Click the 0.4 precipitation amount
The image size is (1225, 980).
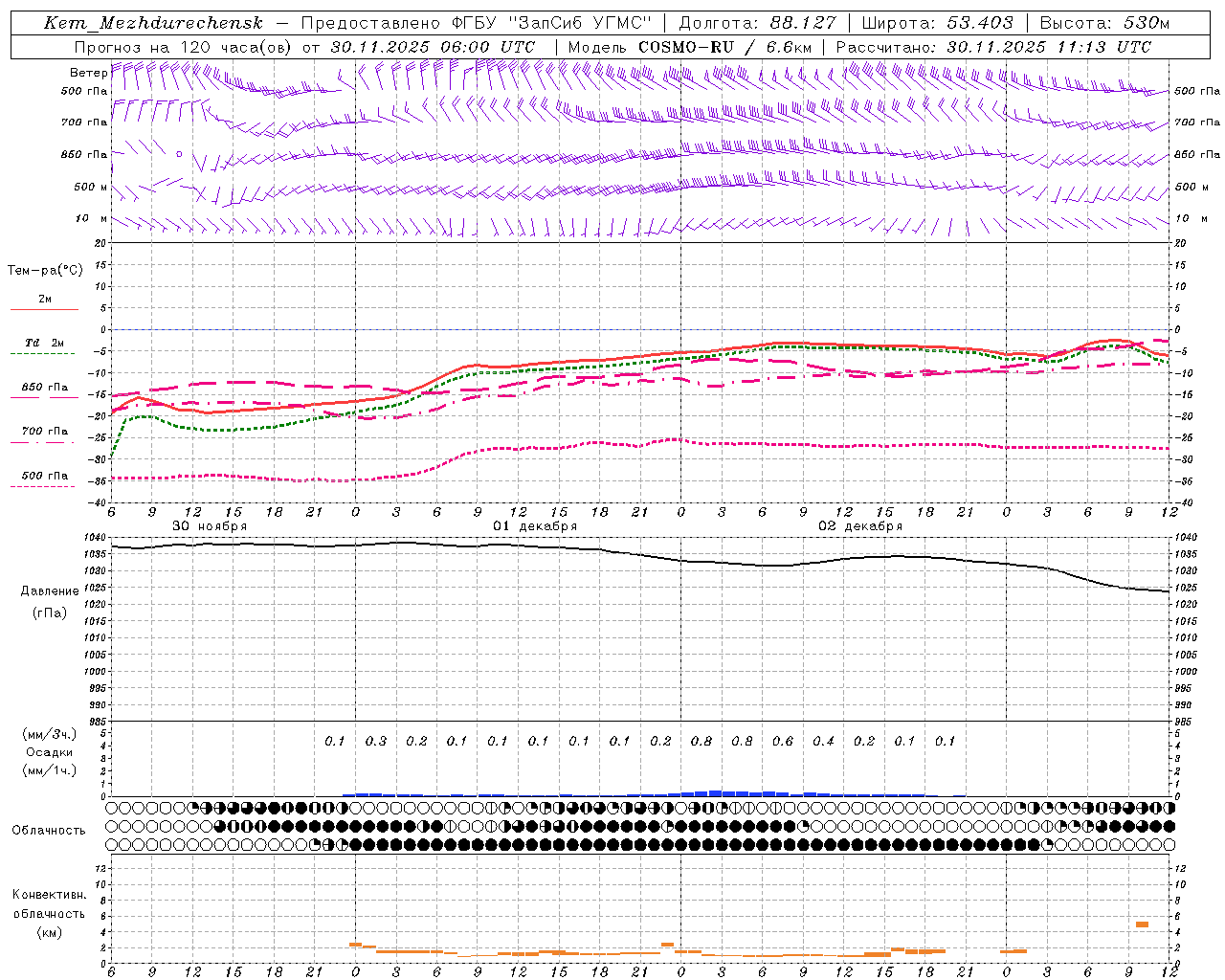(x=823, y=742)
